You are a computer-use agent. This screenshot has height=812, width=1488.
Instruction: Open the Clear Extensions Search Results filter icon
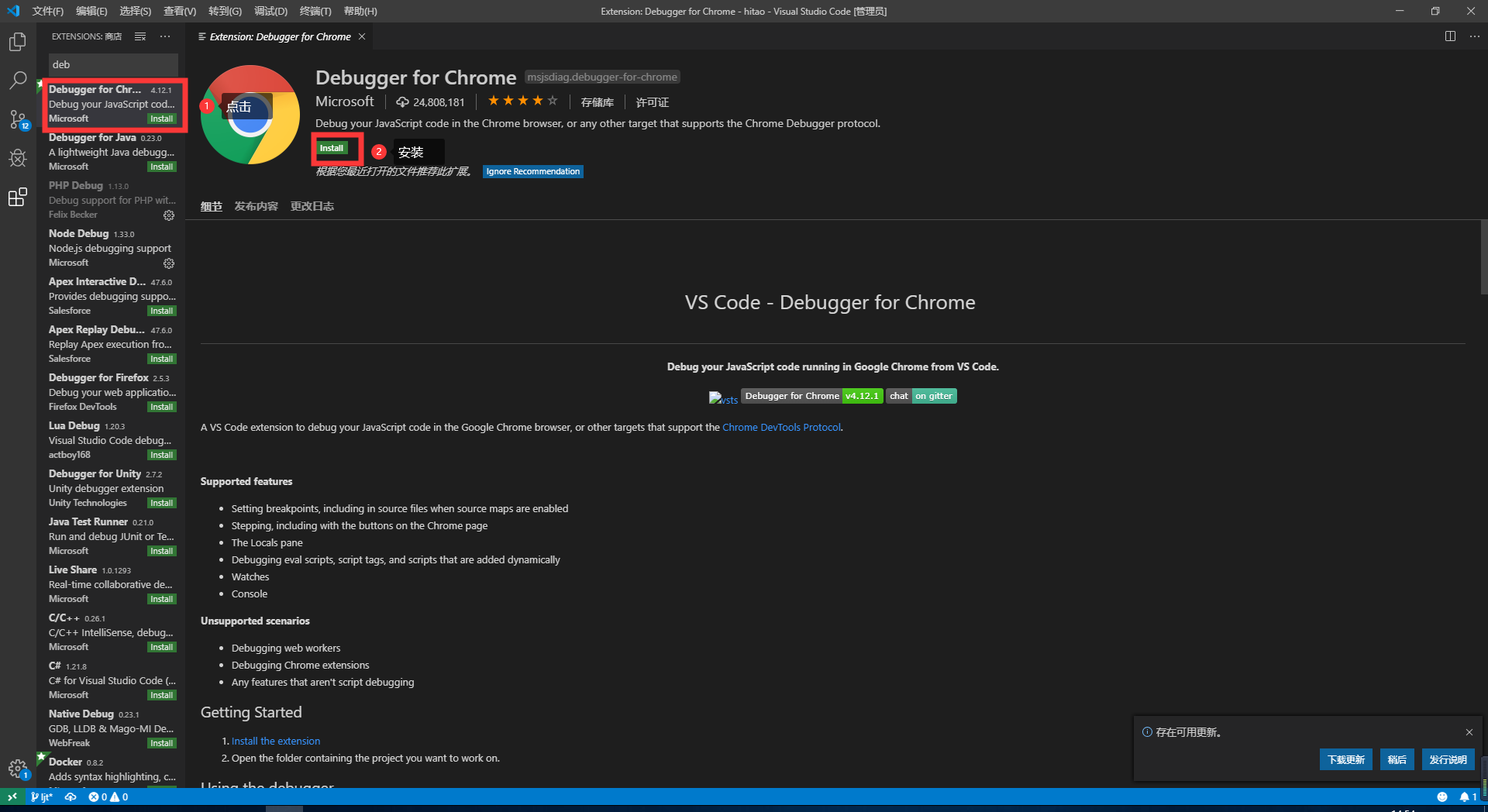(x=139, y=36)
